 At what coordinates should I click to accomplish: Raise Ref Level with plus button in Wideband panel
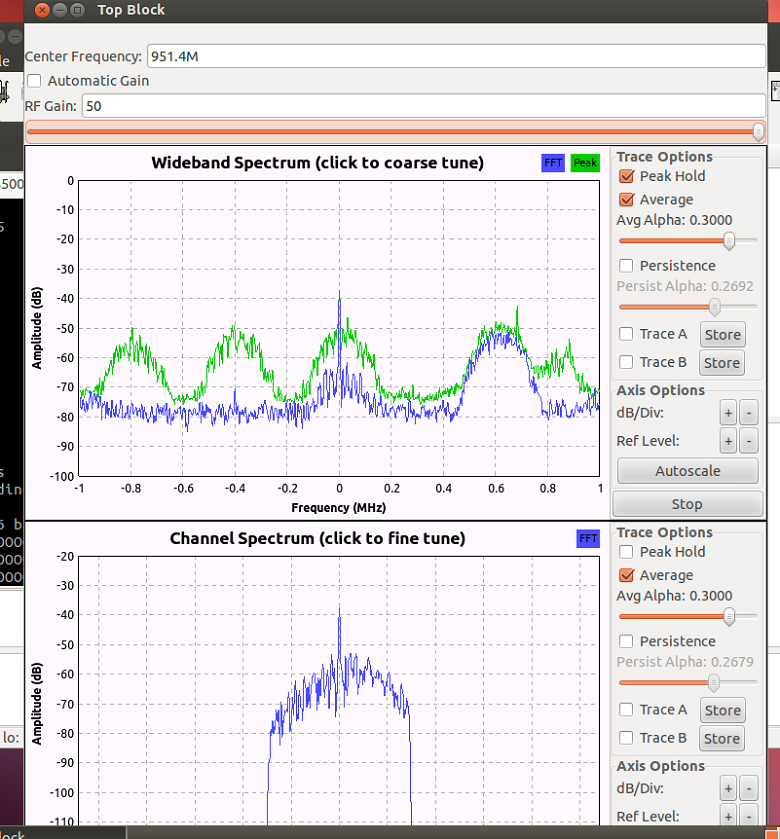coord(728,441)
